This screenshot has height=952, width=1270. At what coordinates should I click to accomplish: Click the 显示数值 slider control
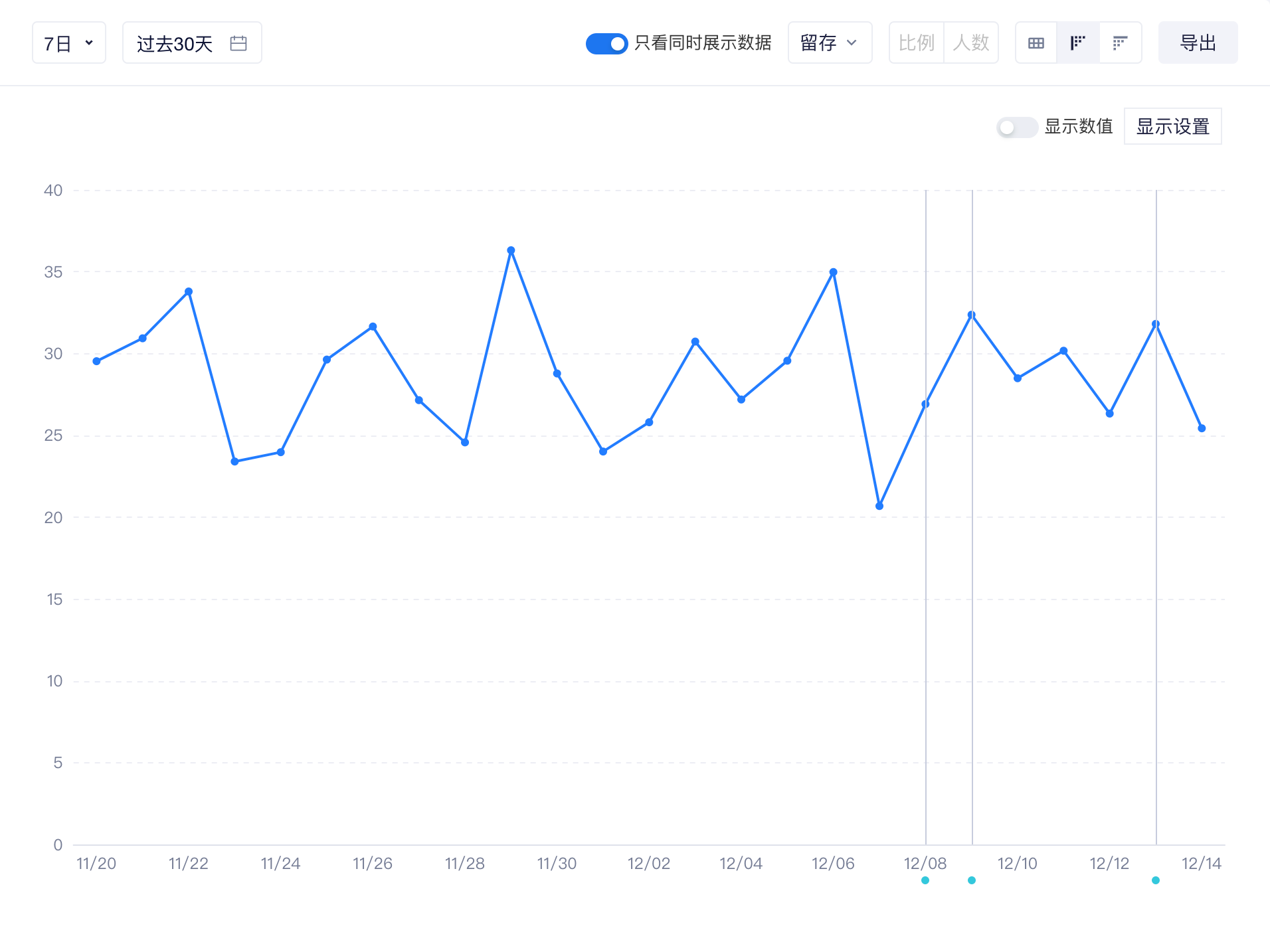pyautogui.click(x=1017, y=126)
